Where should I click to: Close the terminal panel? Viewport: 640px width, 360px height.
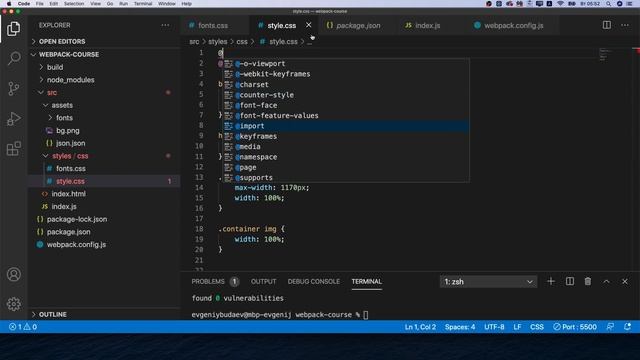pos(625,281)
